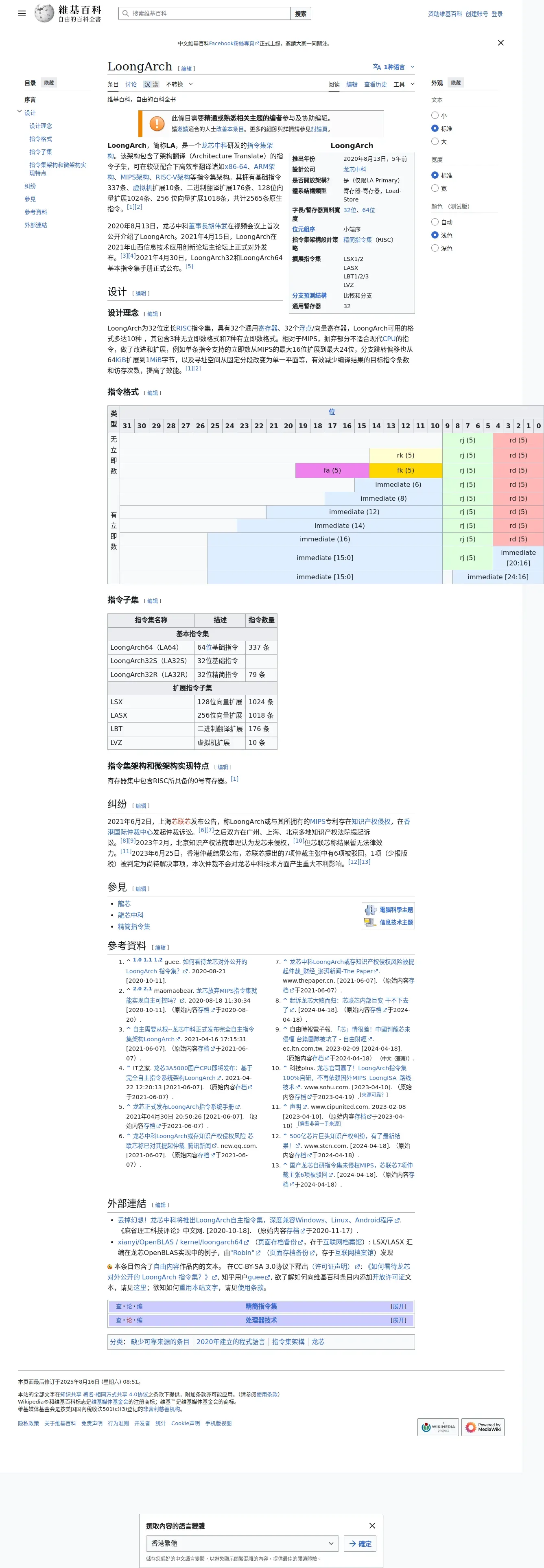This screenshot has width=544, height=1568.
Task: Jump to 指令格式 in contents
Action: tap(40, 139)
